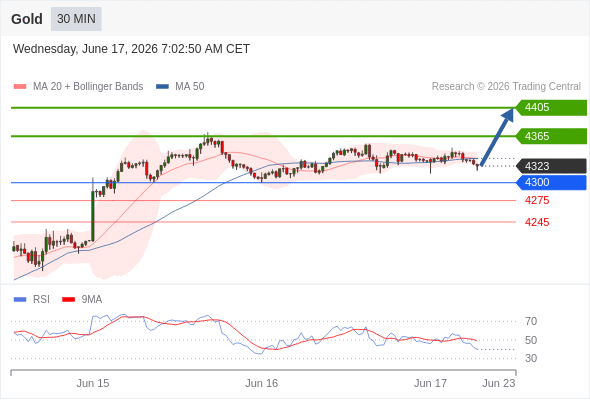Click the red 9MA legend swatch
The image size is (590, 400).
pyautogui.click(x=68, y=300)
